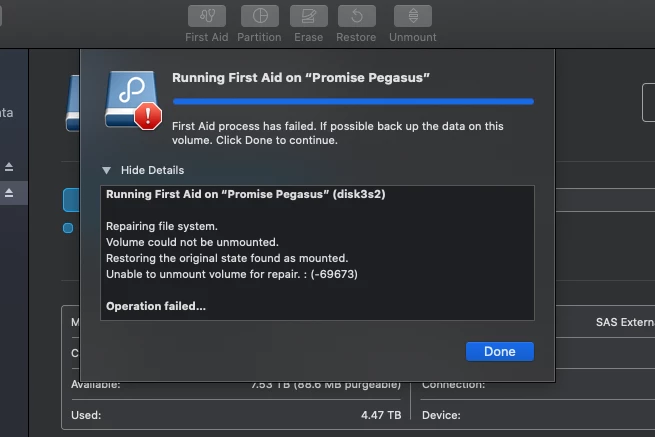Click the "Repairing file system." log line
This screenshot has width=655, height=437.
point(162,226)
